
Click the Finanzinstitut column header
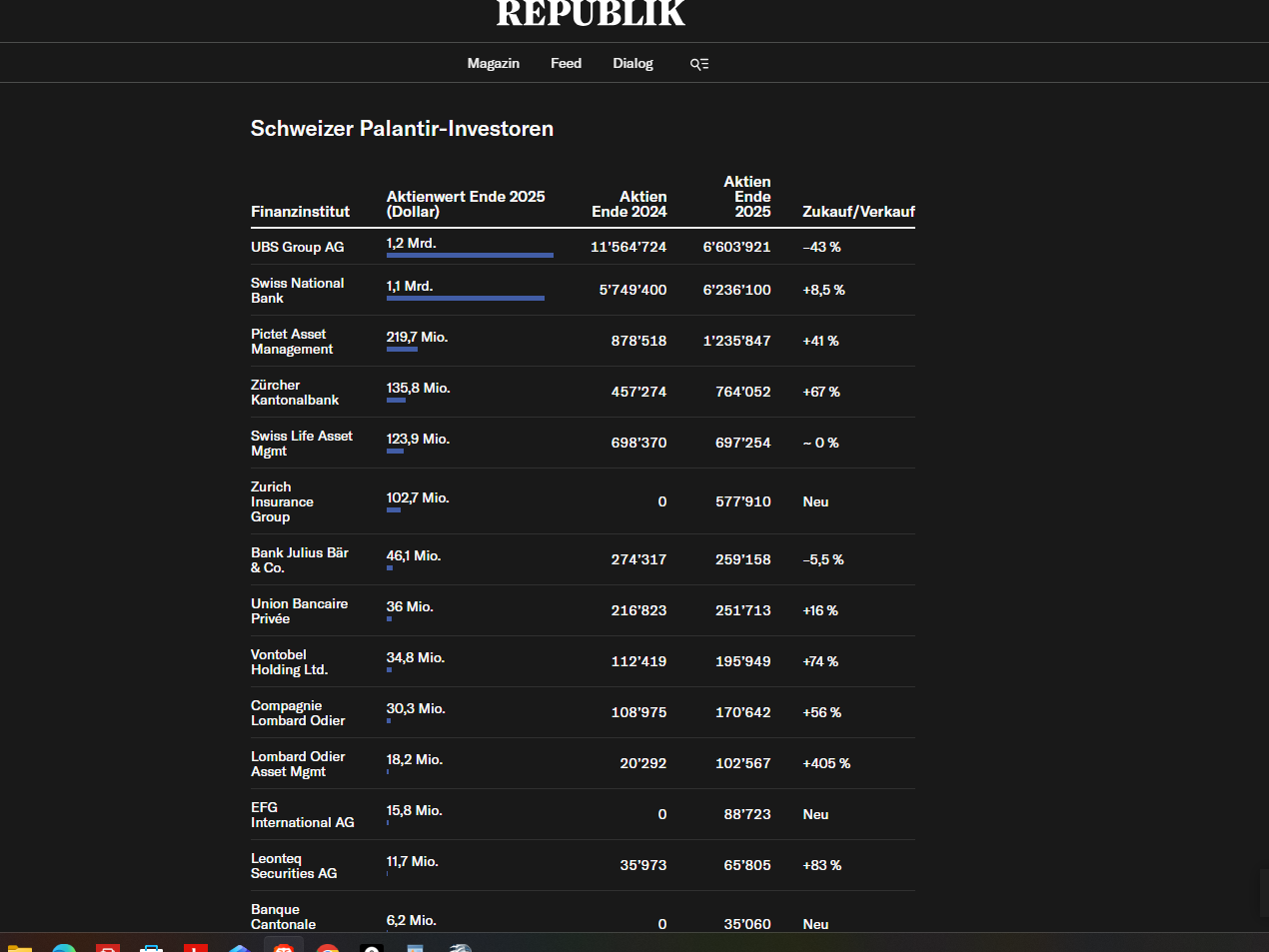[300, 212]
